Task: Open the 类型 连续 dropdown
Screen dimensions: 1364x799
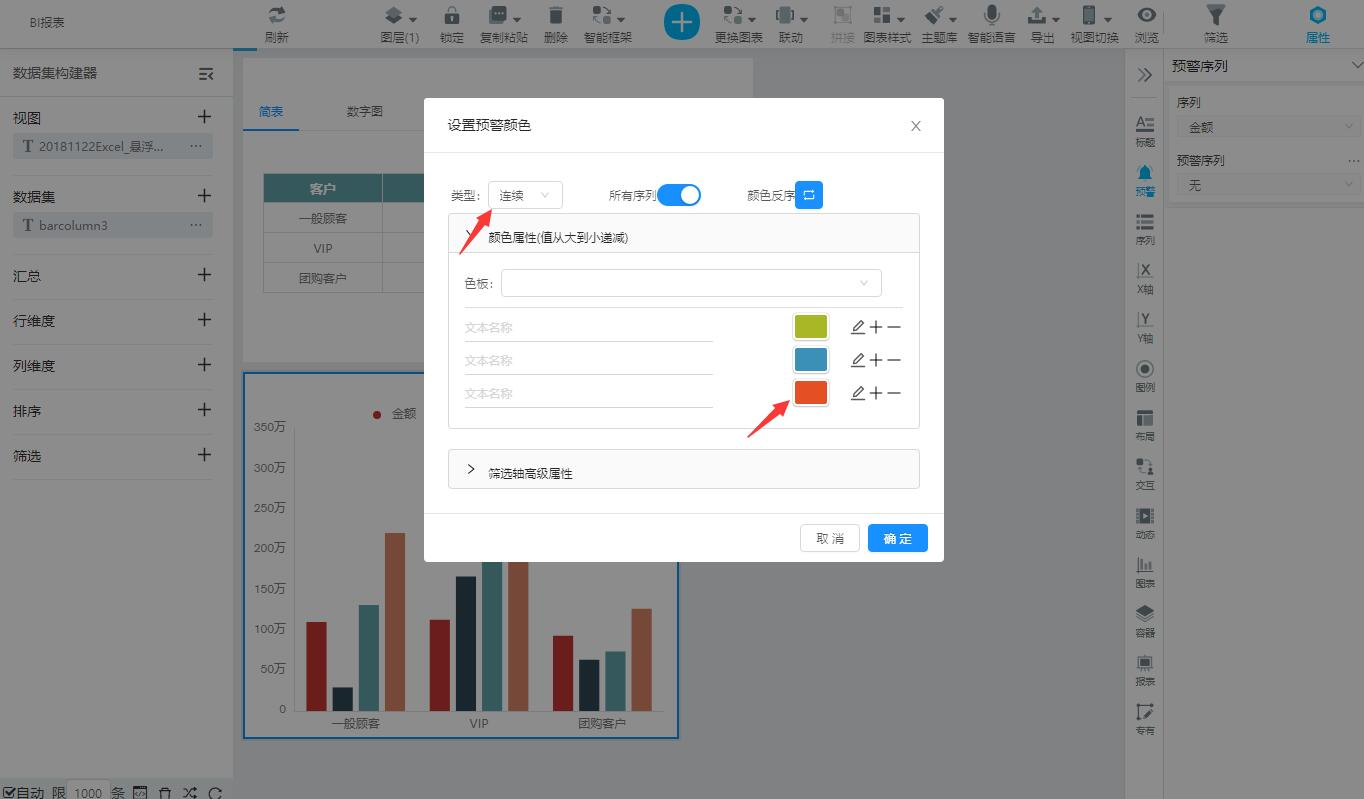Action: [526, 195]
